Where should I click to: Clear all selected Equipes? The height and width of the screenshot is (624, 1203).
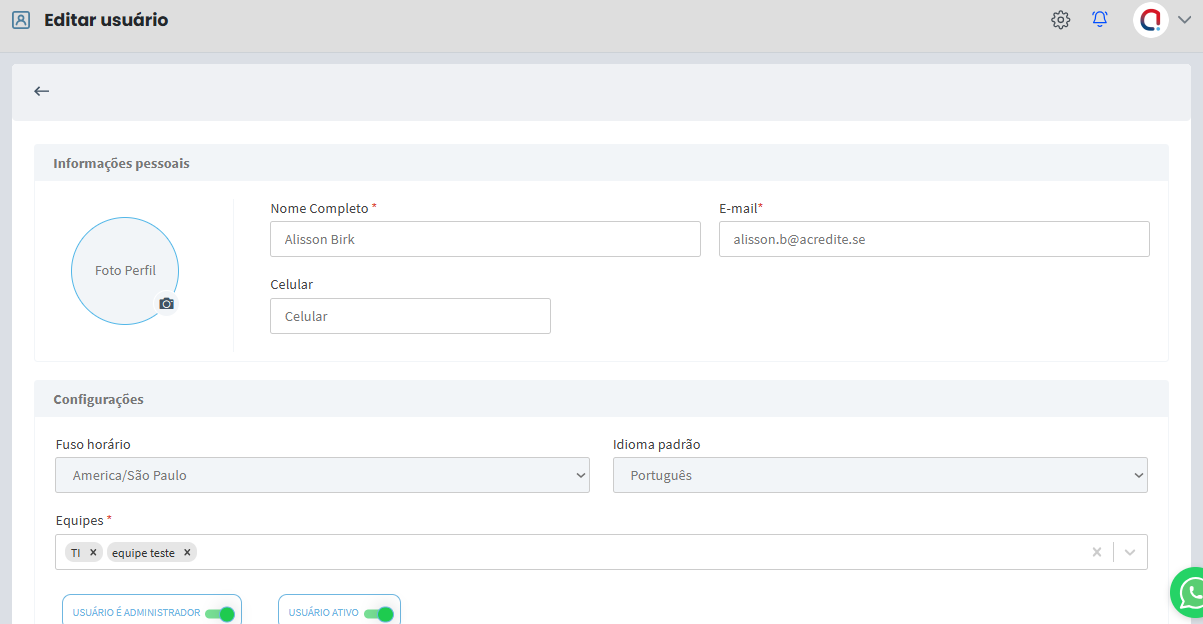point(1096,552)
